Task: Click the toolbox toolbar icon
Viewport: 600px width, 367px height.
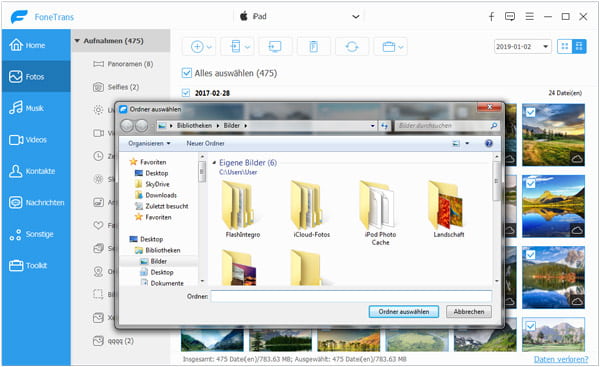Action: 388,47
